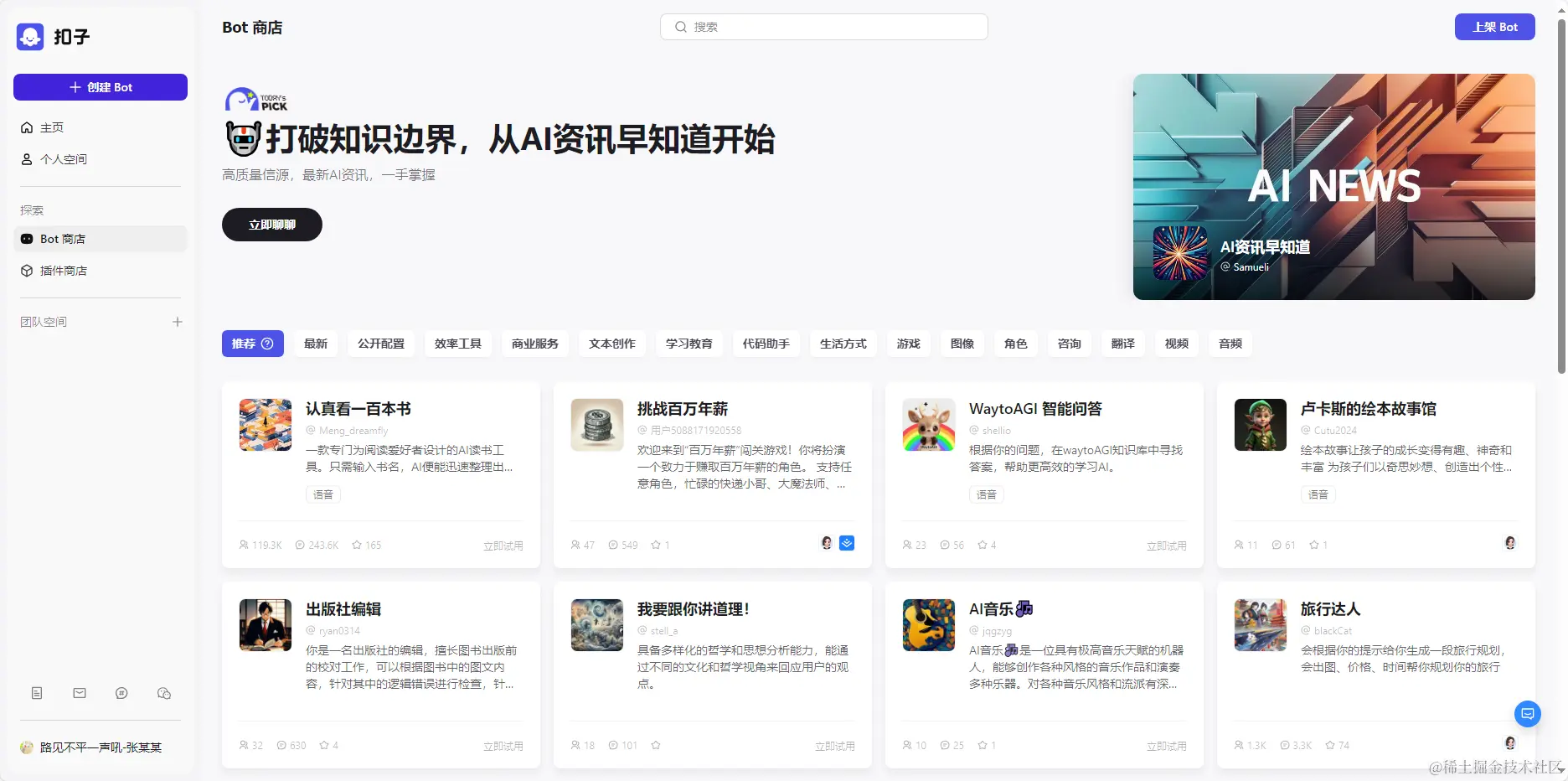Click 立即试用 on 我要跟你讲道理 card
Image resolution: width=1568 pixels, height=781 pixels.
tap(835, 746)
